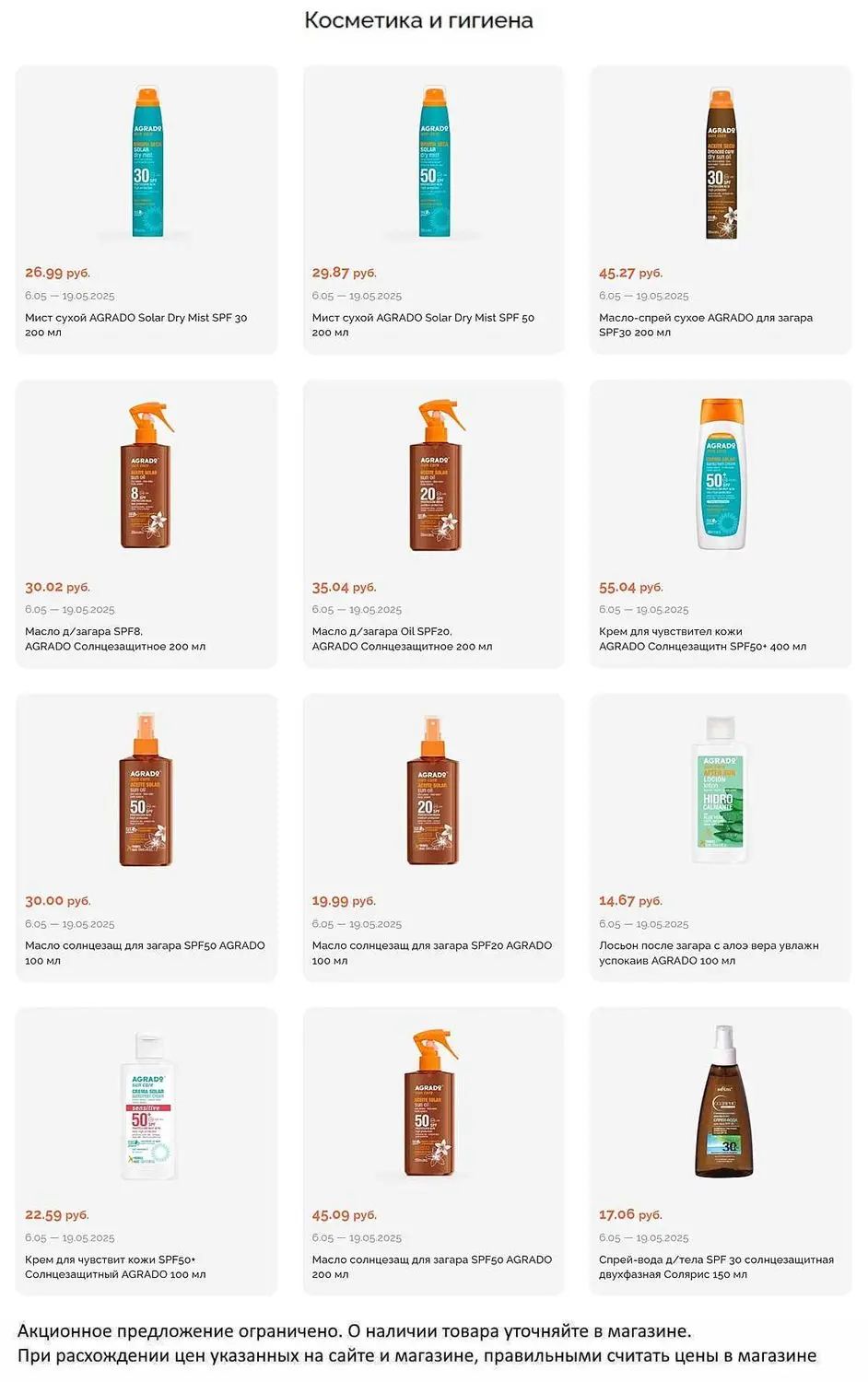Click the 55.04 руб. price

(631, 587)
